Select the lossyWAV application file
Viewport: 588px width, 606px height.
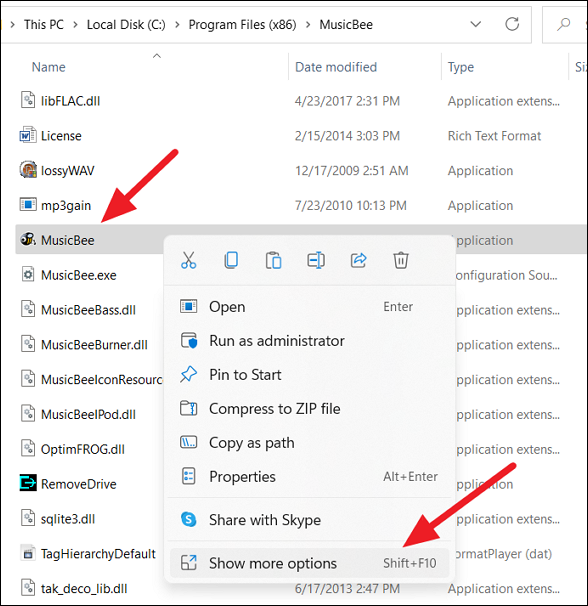click(68, 170)
